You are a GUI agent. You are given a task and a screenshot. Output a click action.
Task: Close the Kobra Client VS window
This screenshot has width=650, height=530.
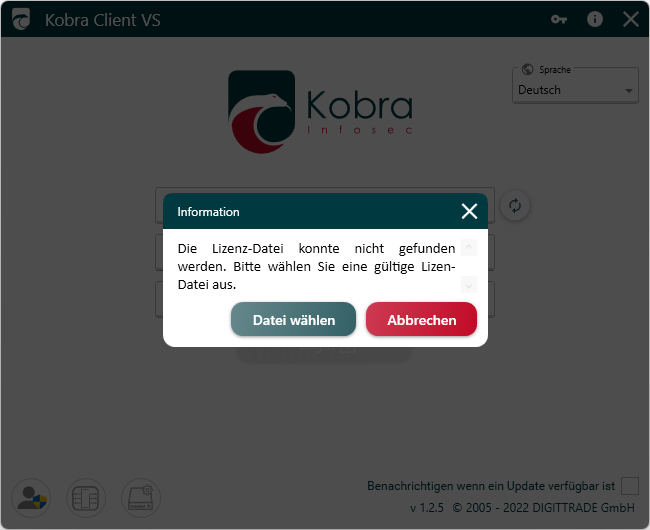[x=630, y=19]
